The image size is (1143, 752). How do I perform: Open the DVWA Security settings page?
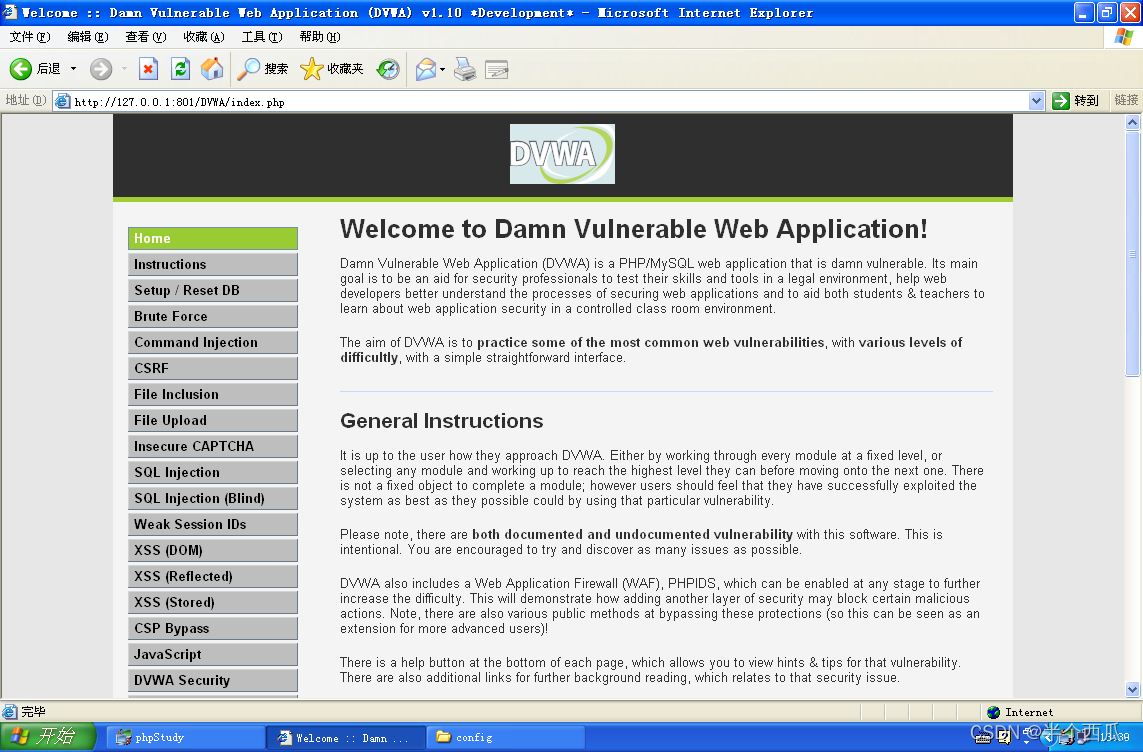[x=213, y=680]
